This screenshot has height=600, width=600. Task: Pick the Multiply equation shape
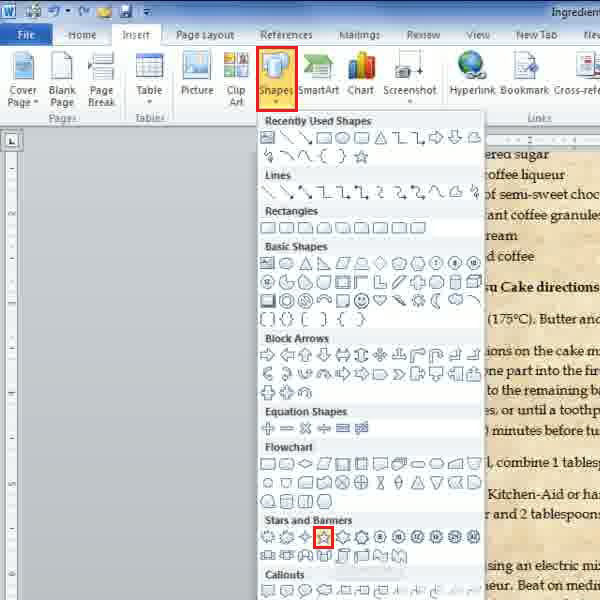tap(305, 428)
